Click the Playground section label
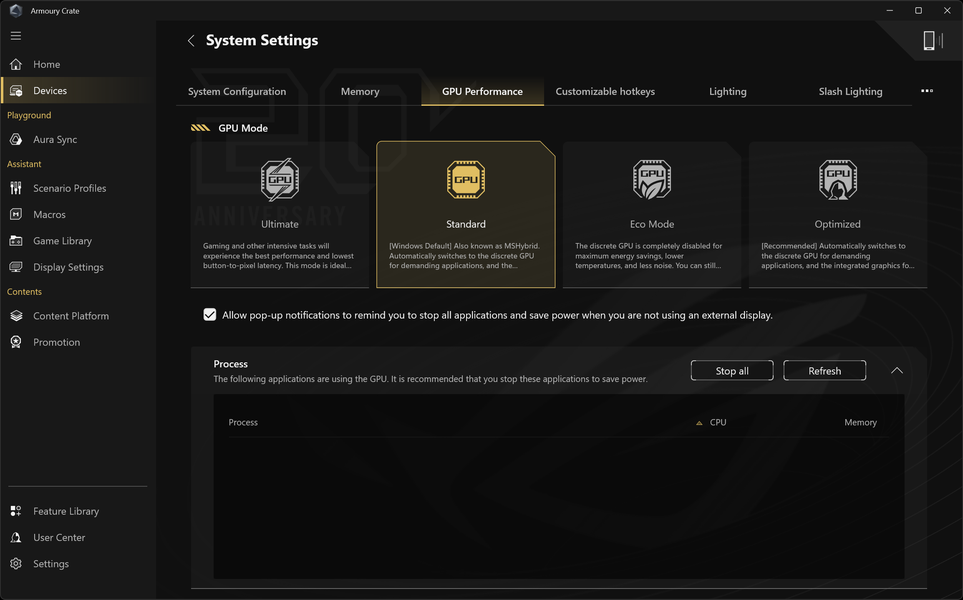 pyautogui.click(x=29, y=115)
